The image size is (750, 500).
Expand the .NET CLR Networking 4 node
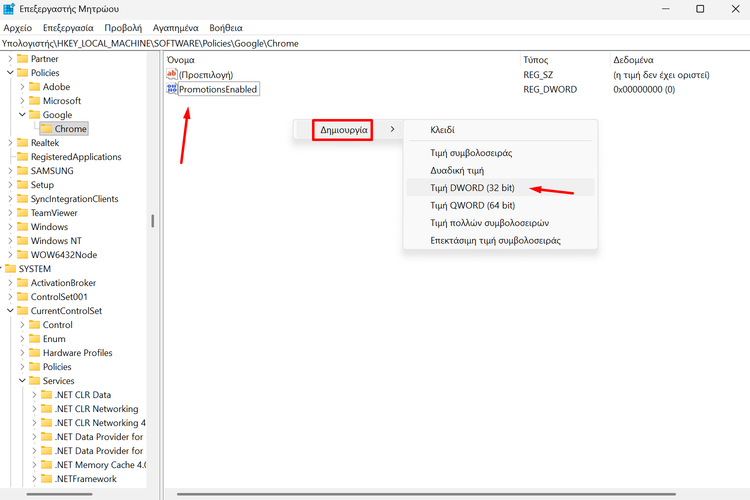click(x=34, y=422)
